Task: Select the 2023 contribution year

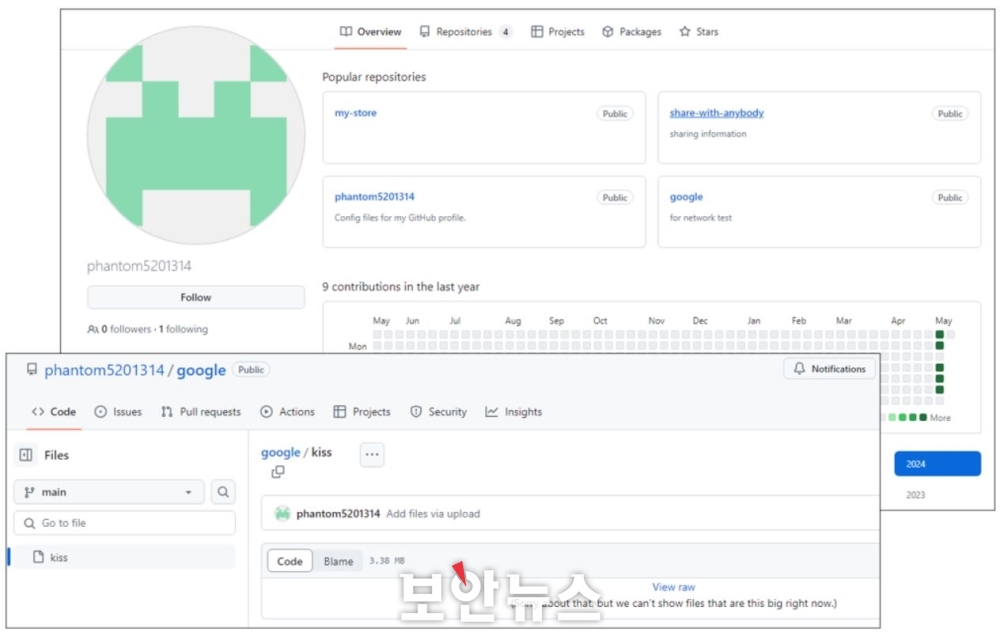Action: pos(916,495)
